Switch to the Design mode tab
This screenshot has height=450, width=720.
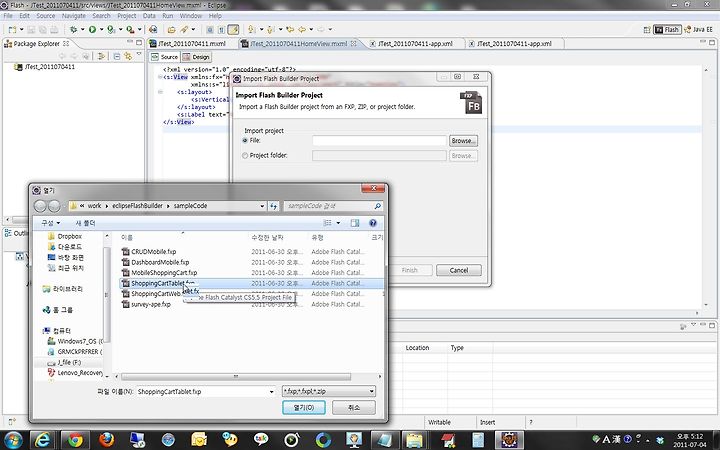click(x=196, y=57)
